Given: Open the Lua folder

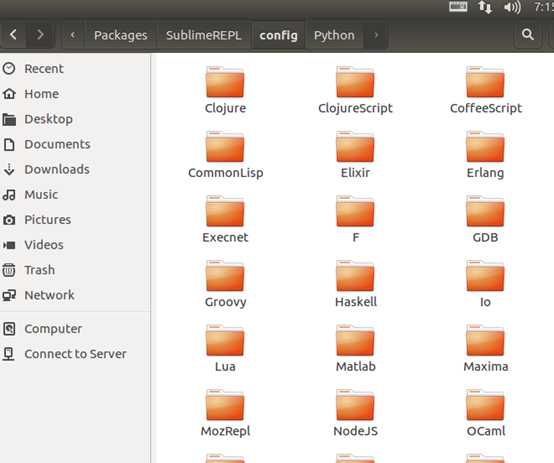Looking at the screenshot, I should 225,348.
